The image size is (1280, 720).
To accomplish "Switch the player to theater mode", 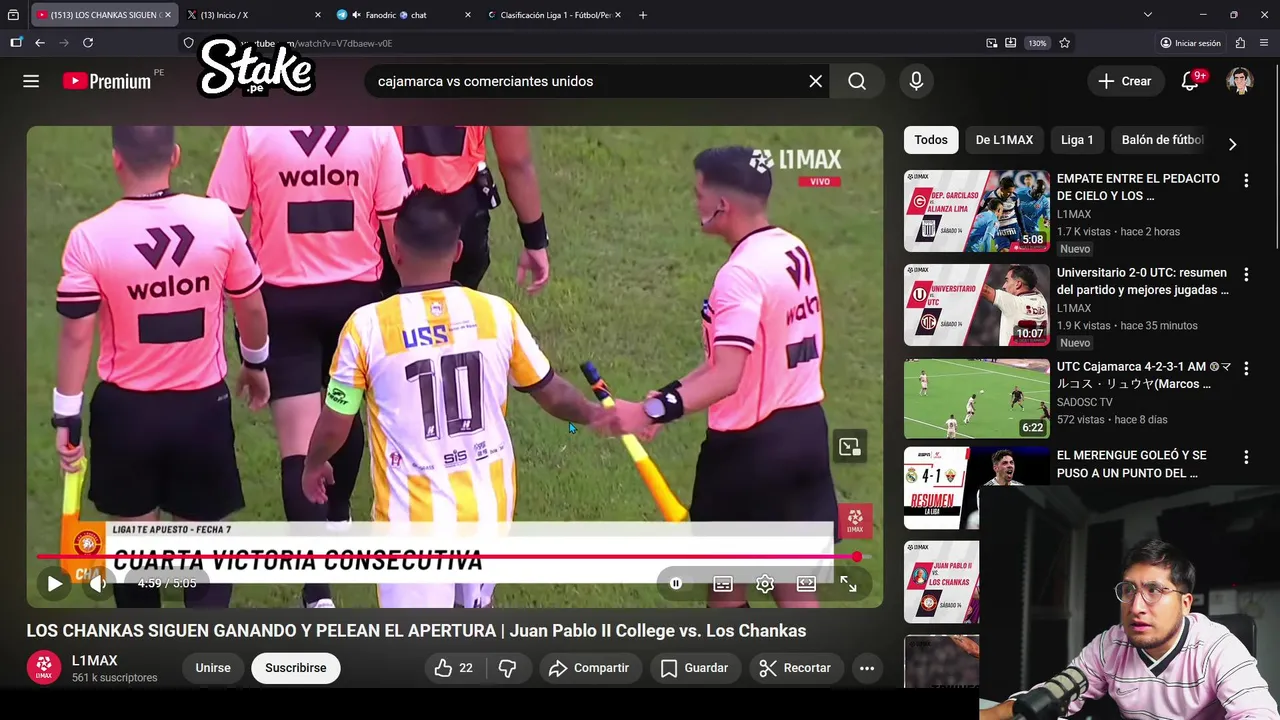I will coord(806,583).
